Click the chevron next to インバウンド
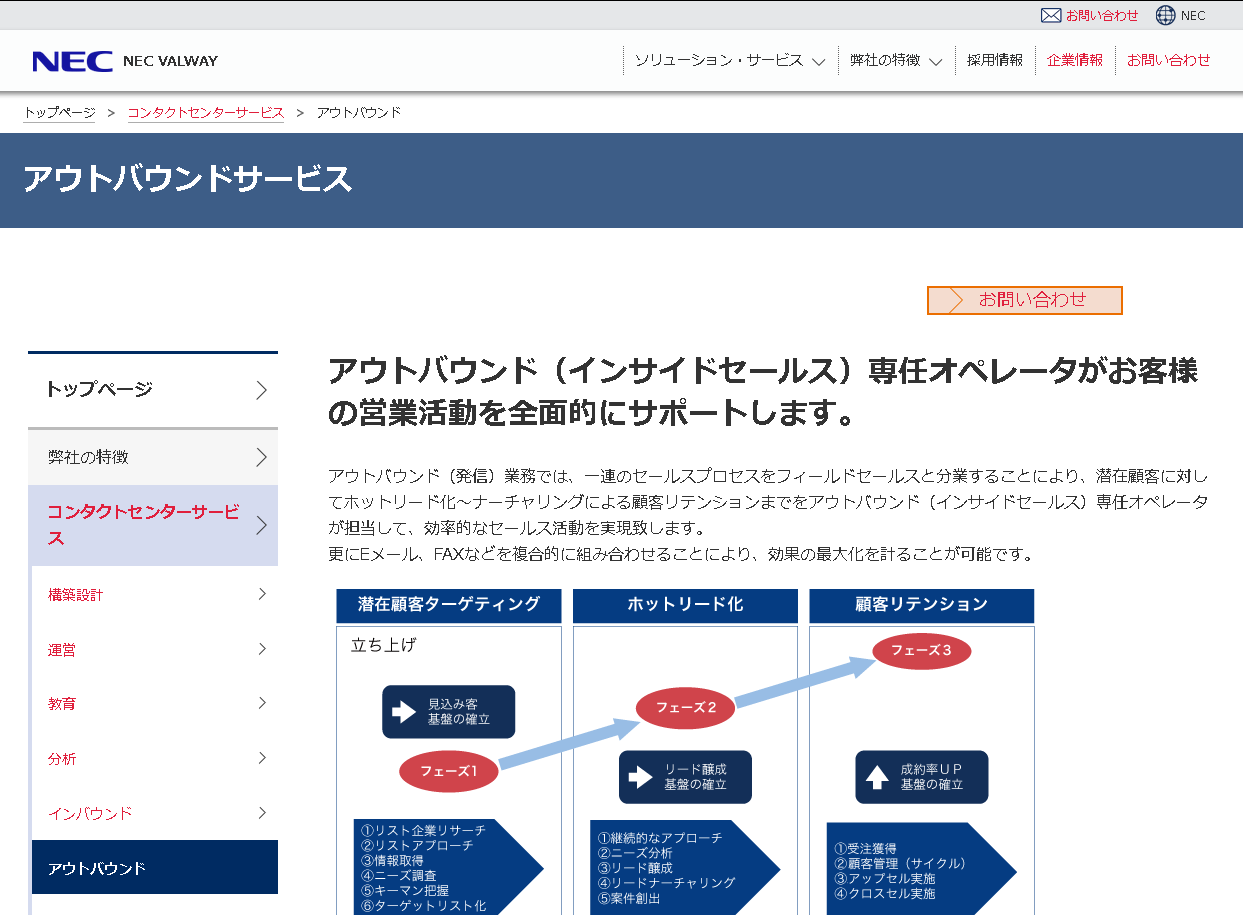 (262, 813)
